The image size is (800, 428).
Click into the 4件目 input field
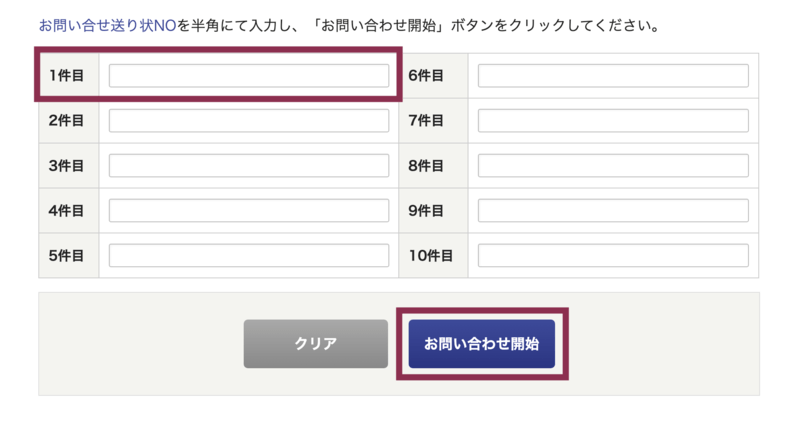(x=248, y=211)
